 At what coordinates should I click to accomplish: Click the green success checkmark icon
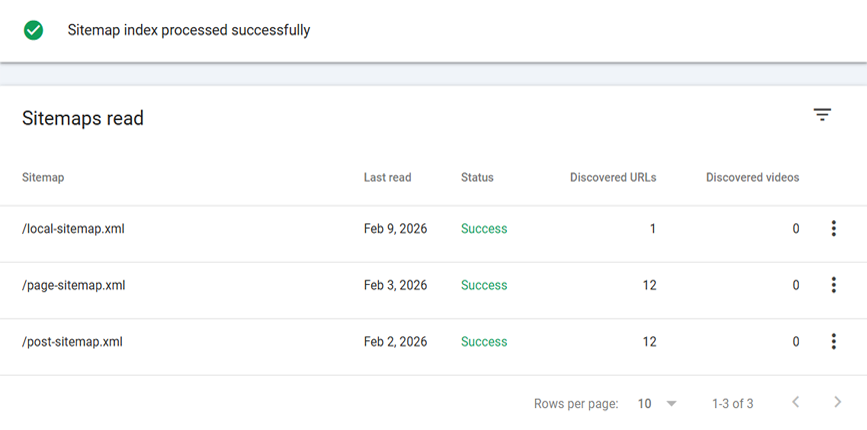[x=34, y=30]
